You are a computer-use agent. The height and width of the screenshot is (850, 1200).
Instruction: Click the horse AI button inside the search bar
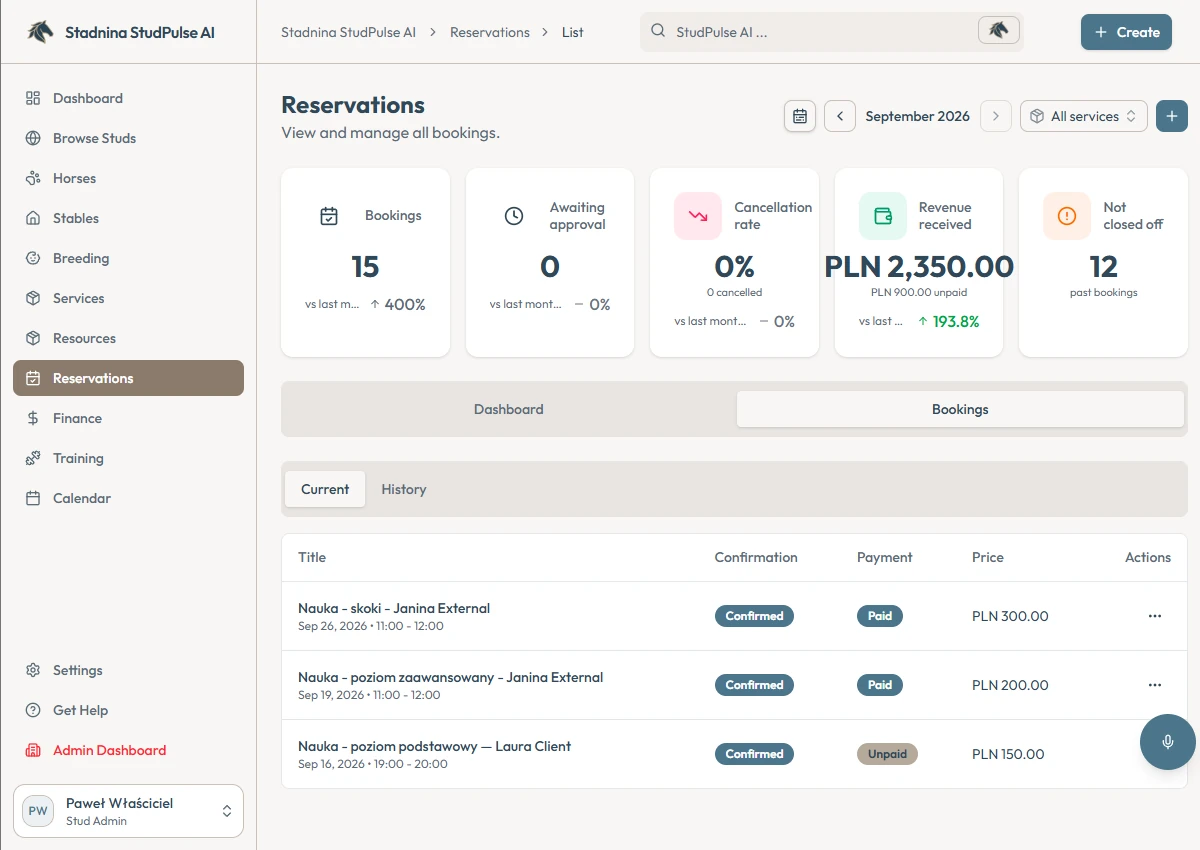tap(999, 30)
